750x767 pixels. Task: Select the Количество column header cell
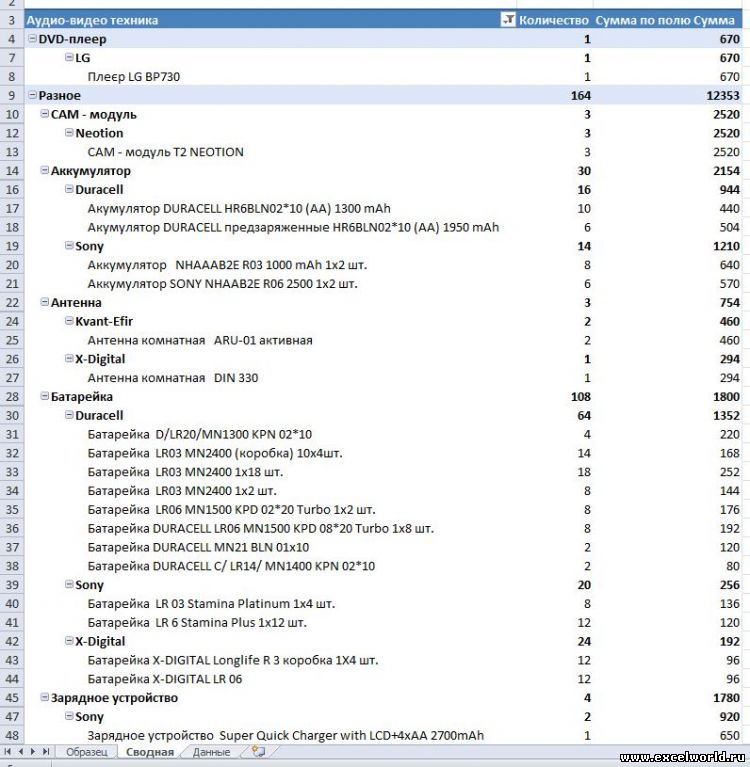(553, 20)
